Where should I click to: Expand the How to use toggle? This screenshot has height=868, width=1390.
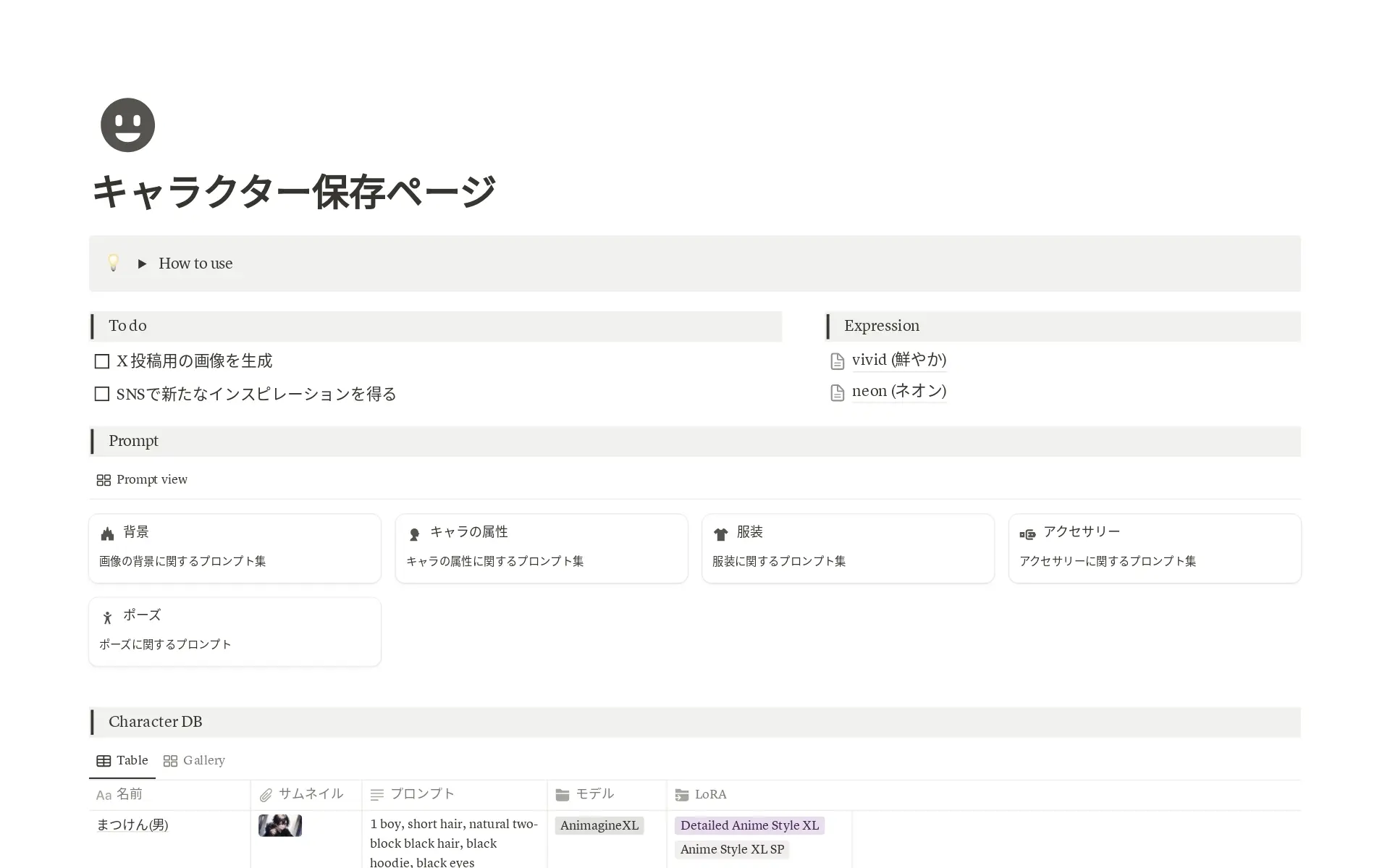142,264
